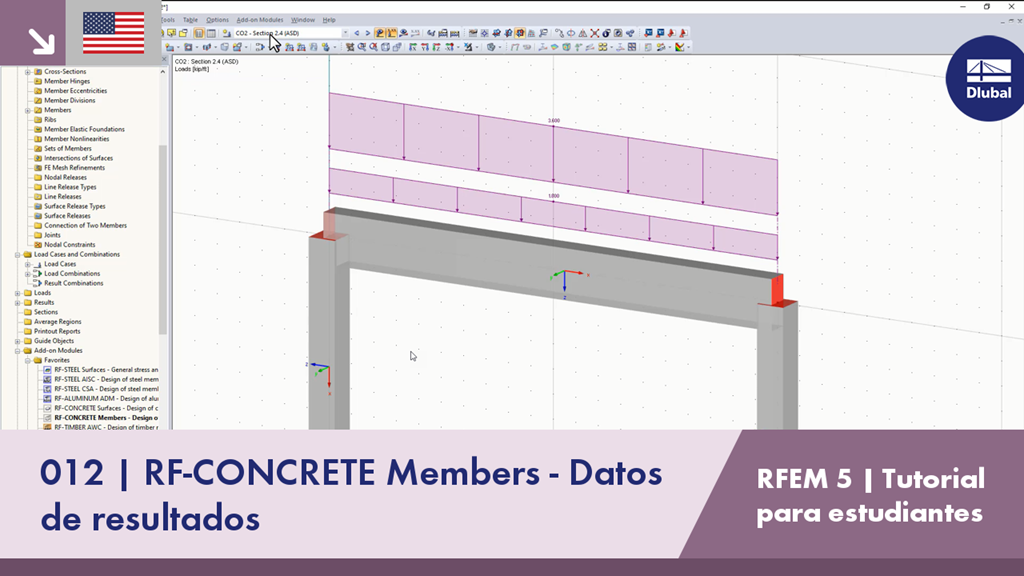Image resolution: width=1024 pixels, height=576 pixels.
Task: Open the Help menu
Action: pos(329,20)
